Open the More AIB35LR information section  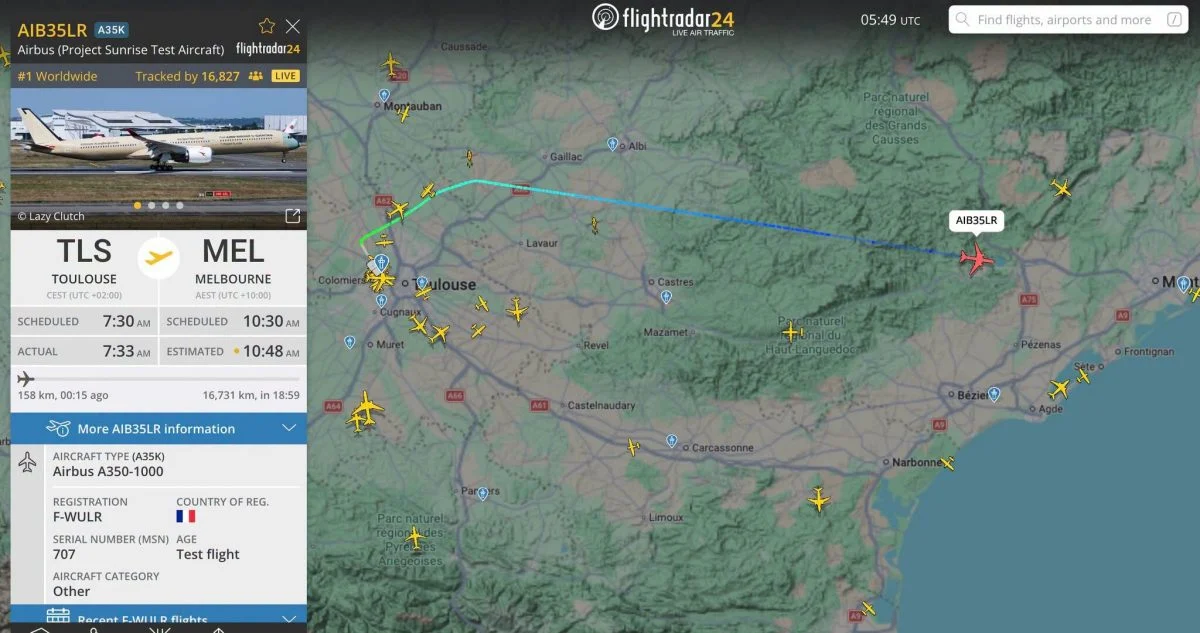(158, 428)
